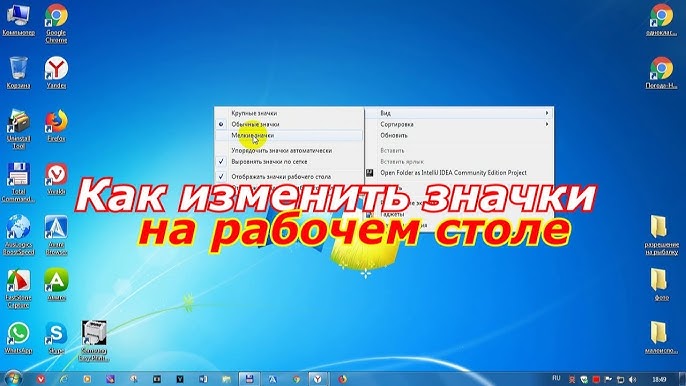This screenshot has width=686, height=386.
Task: Select the Skype desktop shortcut
Action: click(56, 338)
